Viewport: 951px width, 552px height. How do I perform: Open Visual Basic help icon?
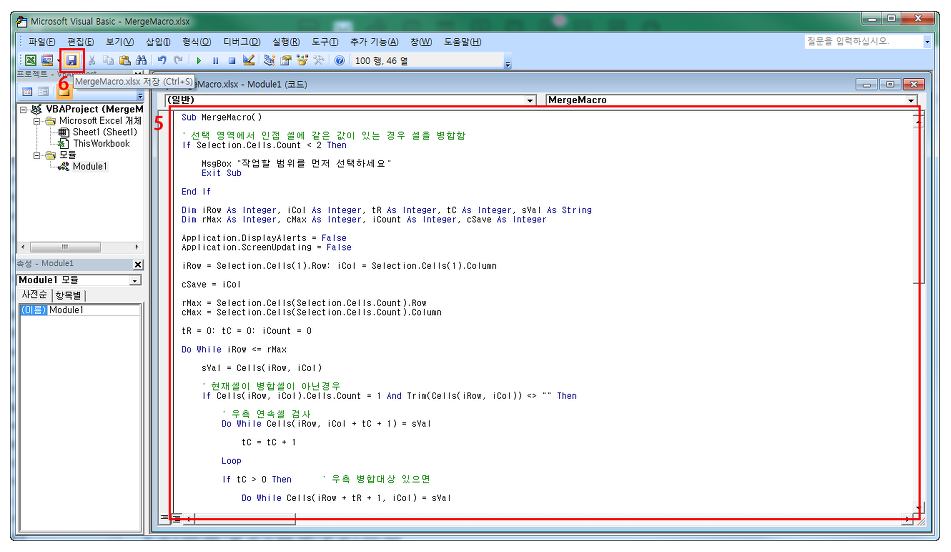340,61
